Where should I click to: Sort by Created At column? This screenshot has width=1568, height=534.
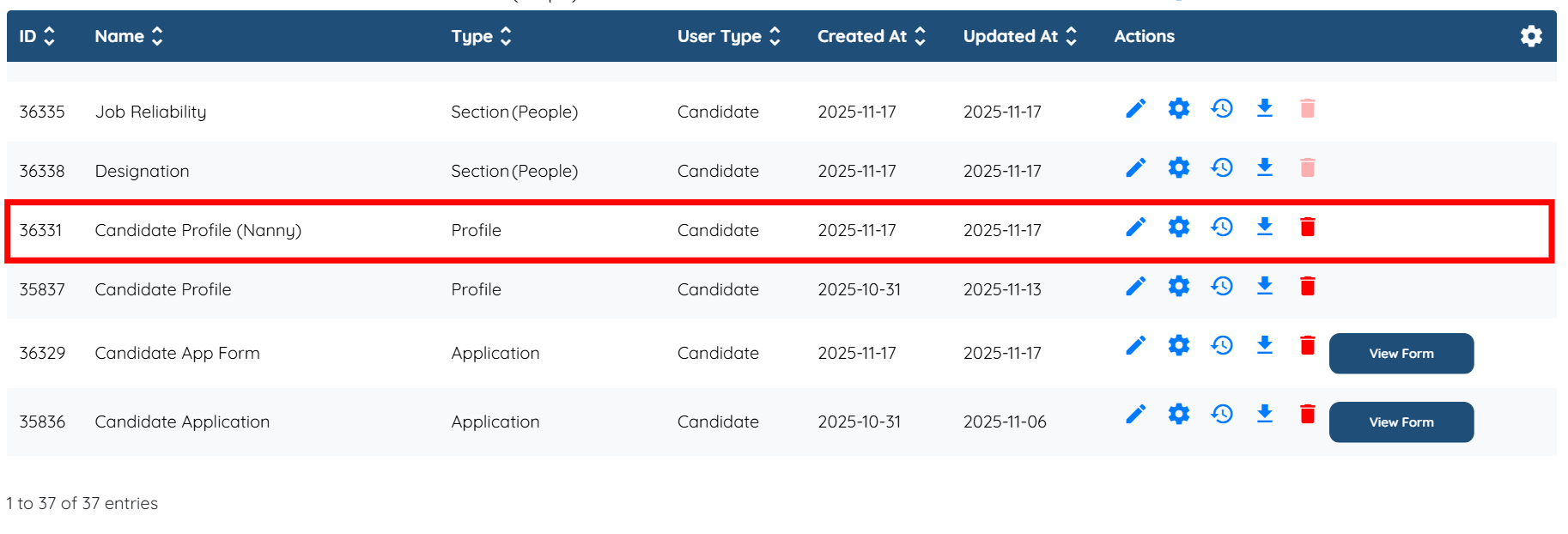[x=871, y=36]
